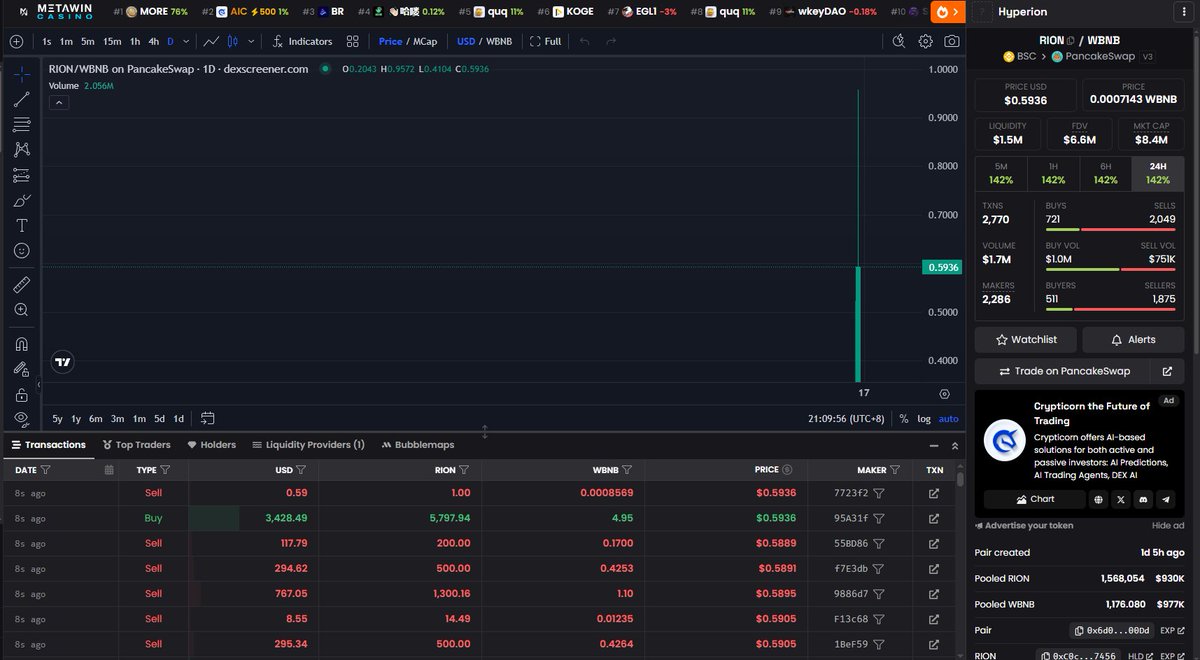Screen dimensions: 1200x660
Task: Set chart interval to 15m
Action: click(x=112, y=41)
